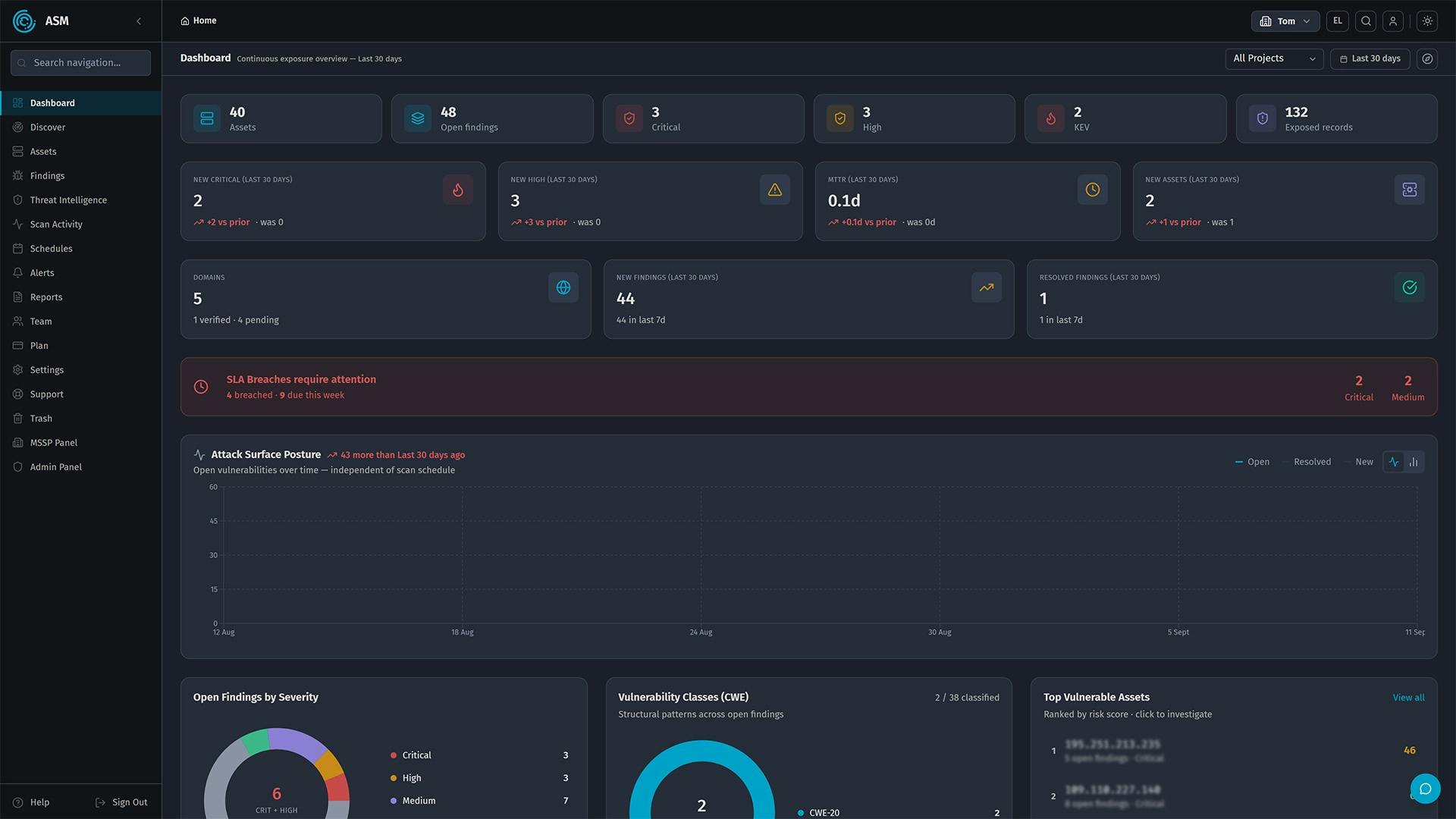Click the Schedules calendar icon
Image resolution: width=1456 pixels, height=819 pixels.
[18, 249]
